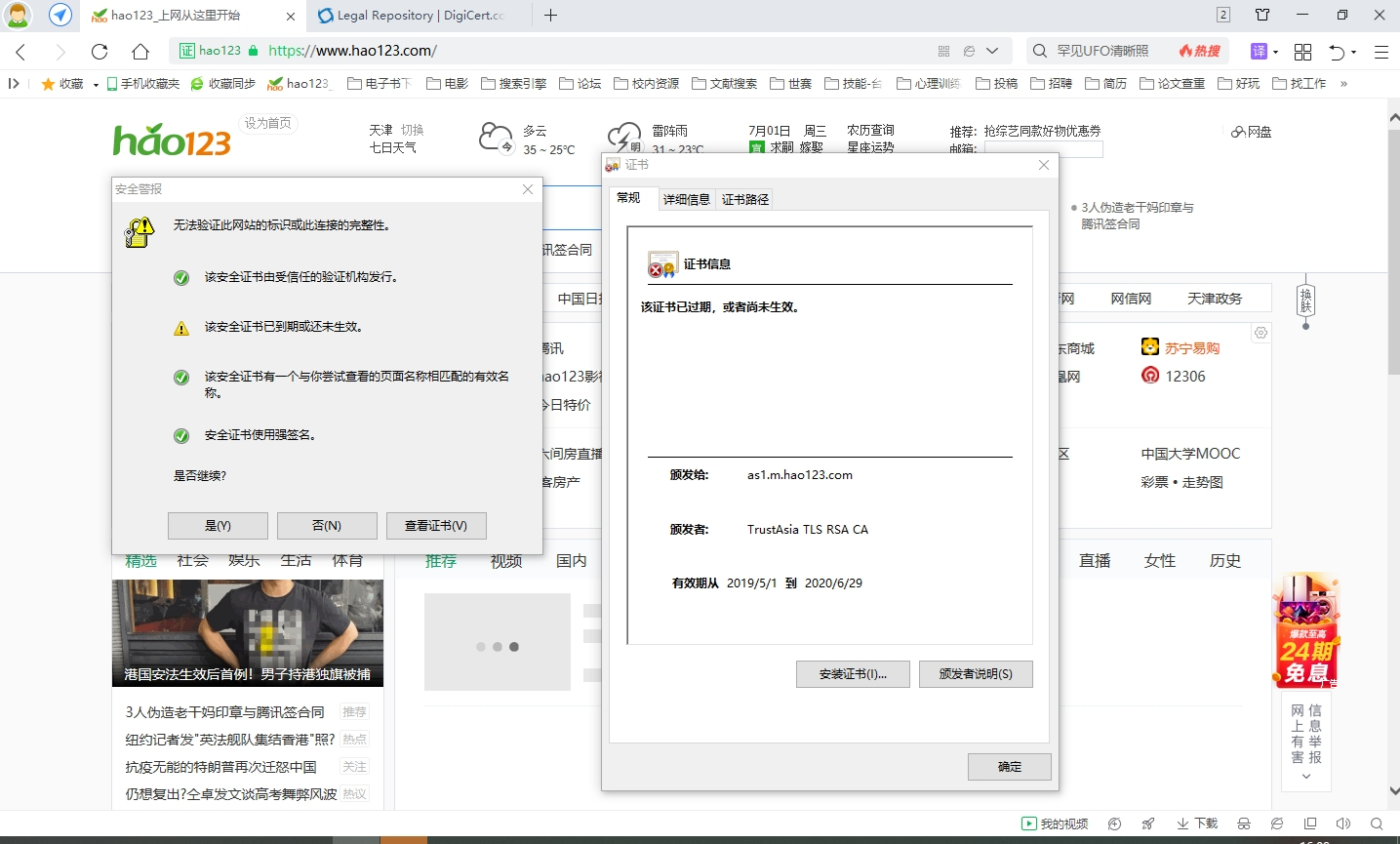Open the 搜索引擎 bookmarks folder
Image resolution: width=1400 pixels, height=844 pixels.
(x=514, y=84)
